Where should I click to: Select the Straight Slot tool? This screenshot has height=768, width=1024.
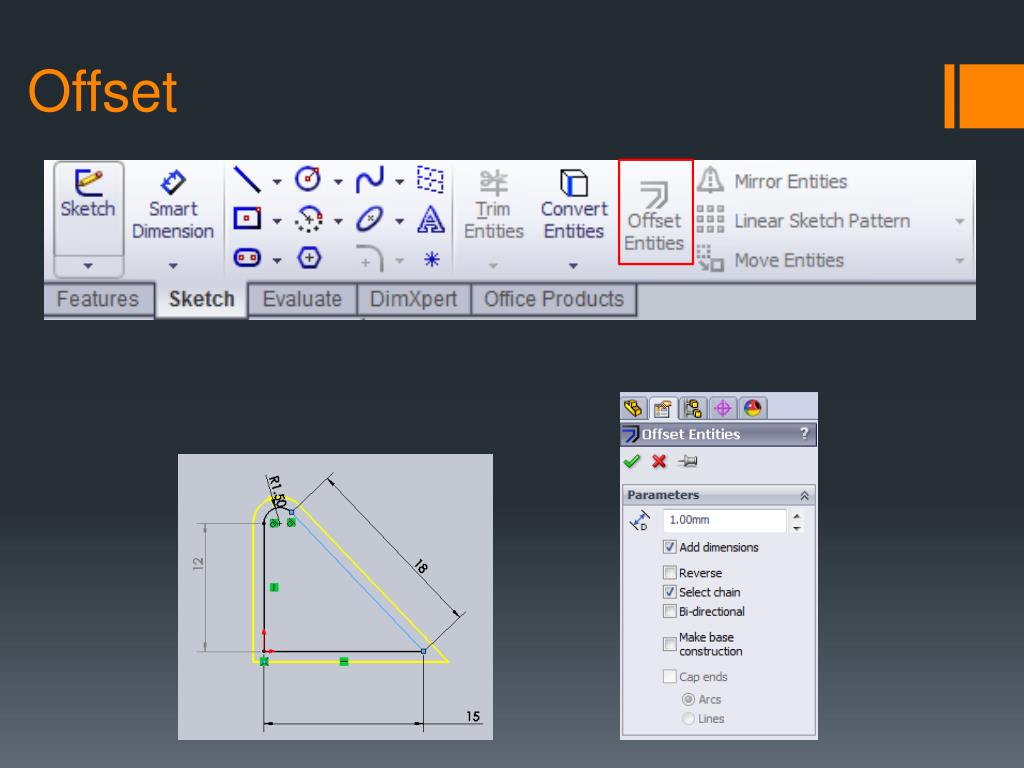click(x=248, y=258)
